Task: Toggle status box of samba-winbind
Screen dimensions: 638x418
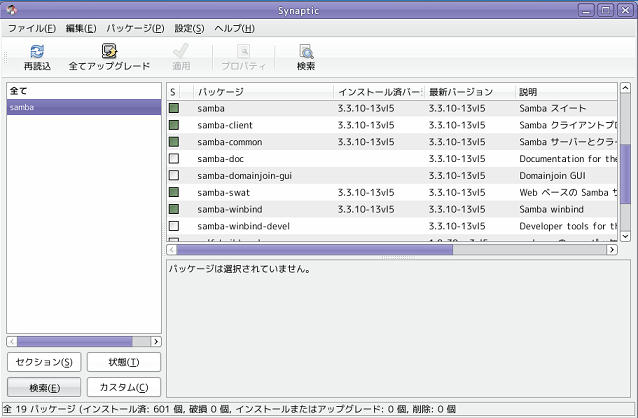Action: [x=174, y=209]
